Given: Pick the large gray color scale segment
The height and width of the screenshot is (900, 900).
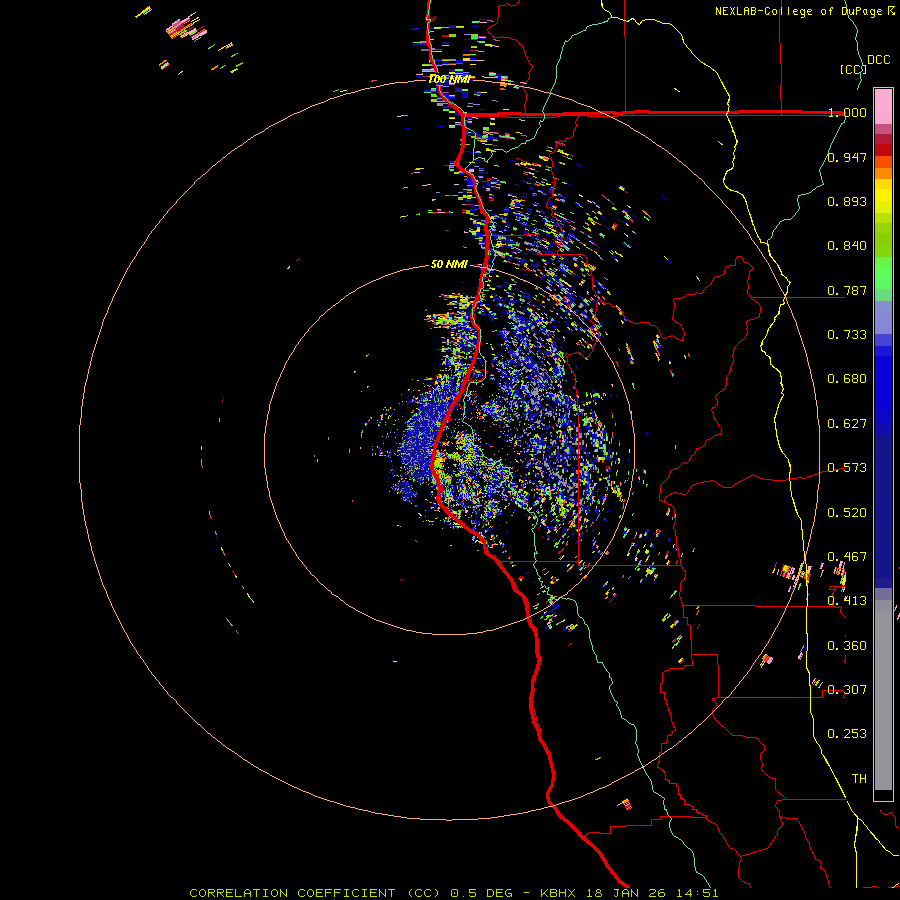Looking at the screenshot, I should pos(883,701).
